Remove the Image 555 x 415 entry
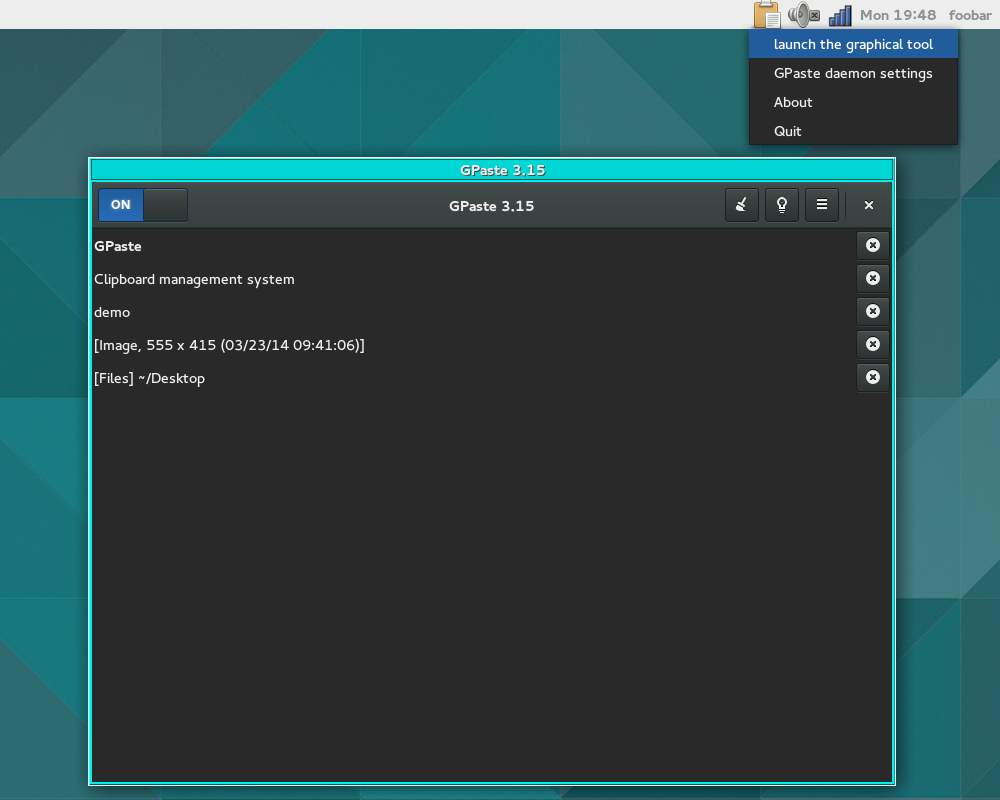 [x=872, y=344]
